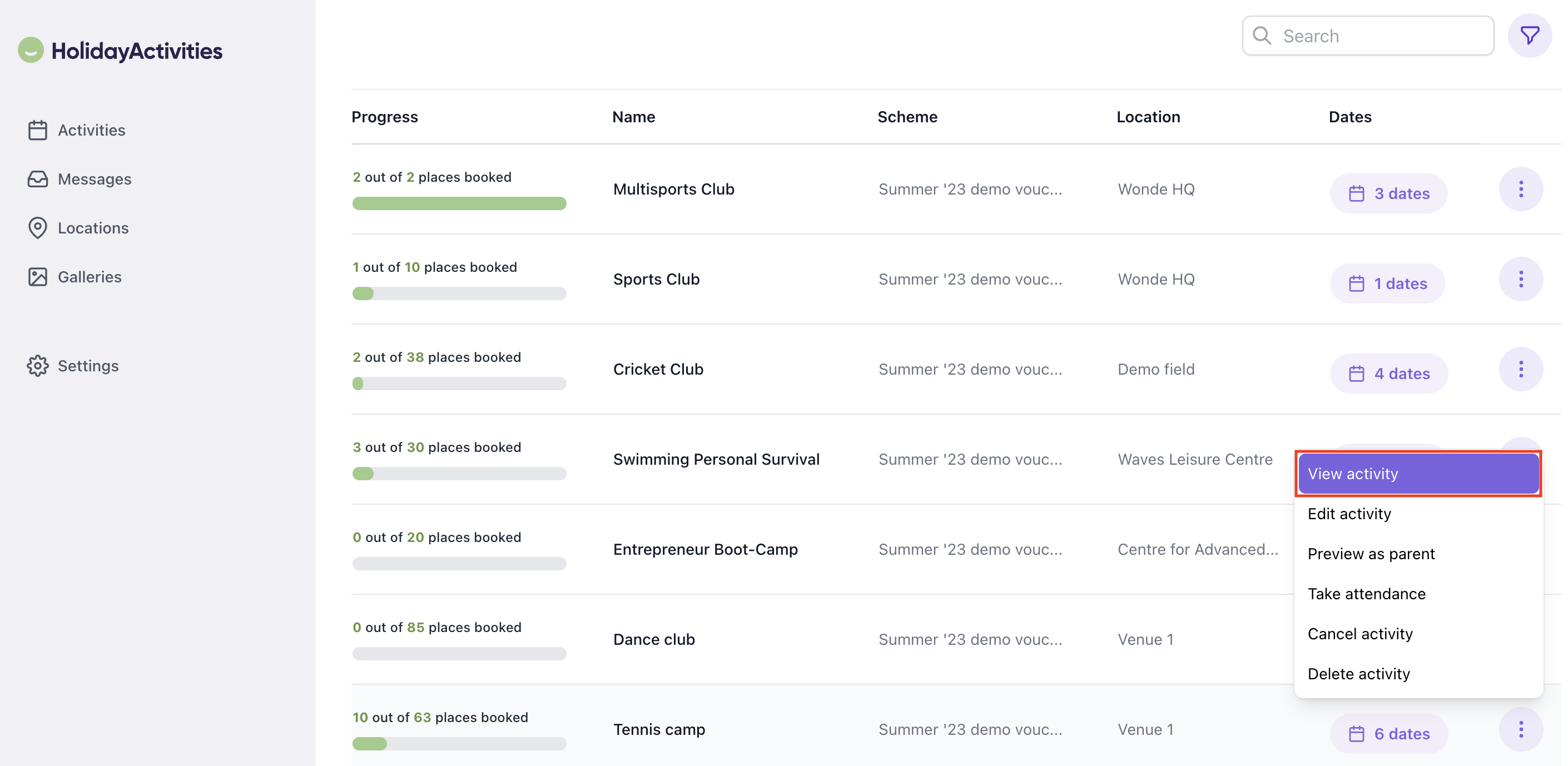Click the filter funnel icon
Screen dimensions: 1568x766
tap(1529, 36)
